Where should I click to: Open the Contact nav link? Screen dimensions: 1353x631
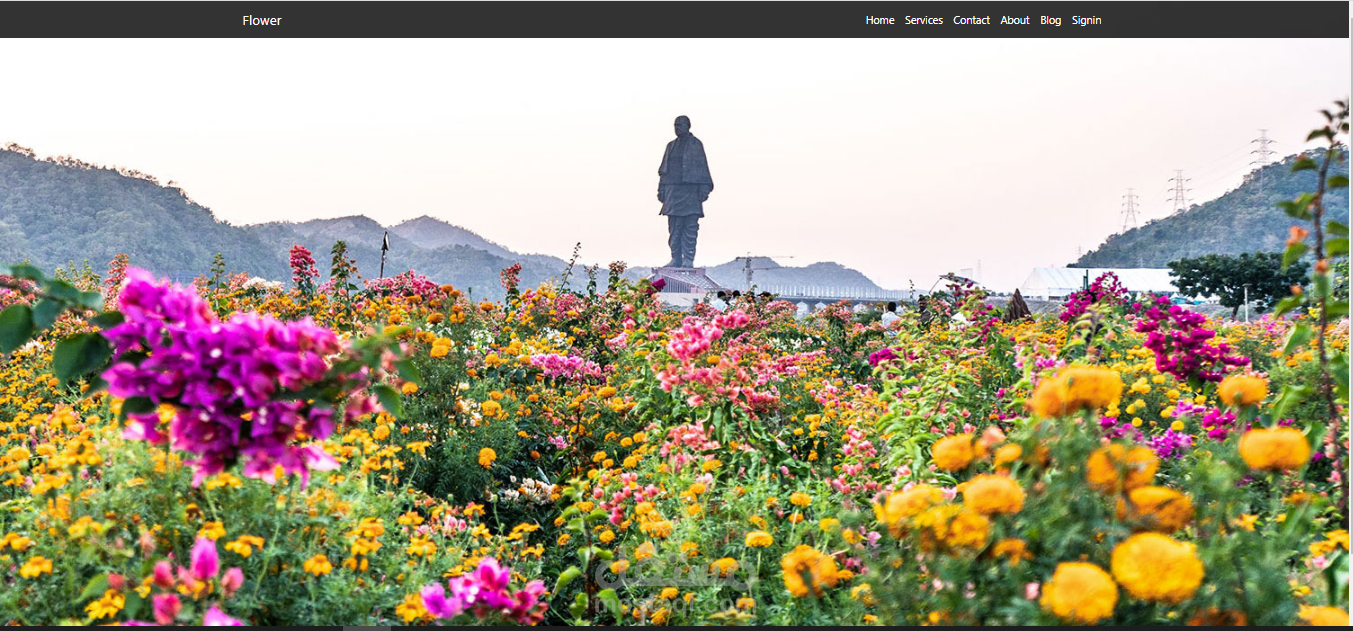coord(971,20)
